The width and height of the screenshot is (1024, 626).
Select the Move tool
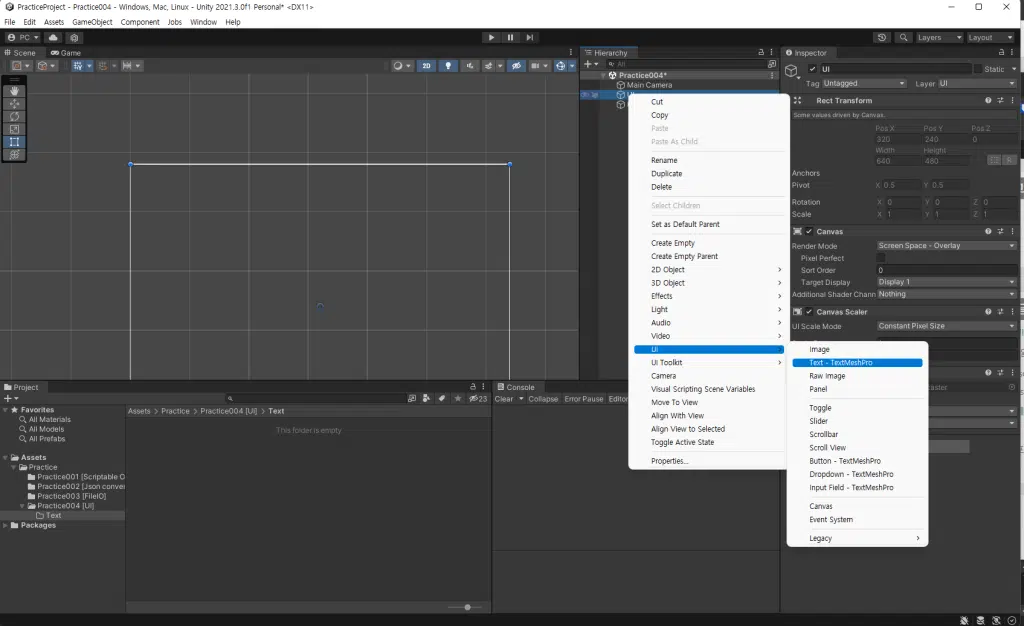[14, 104]
